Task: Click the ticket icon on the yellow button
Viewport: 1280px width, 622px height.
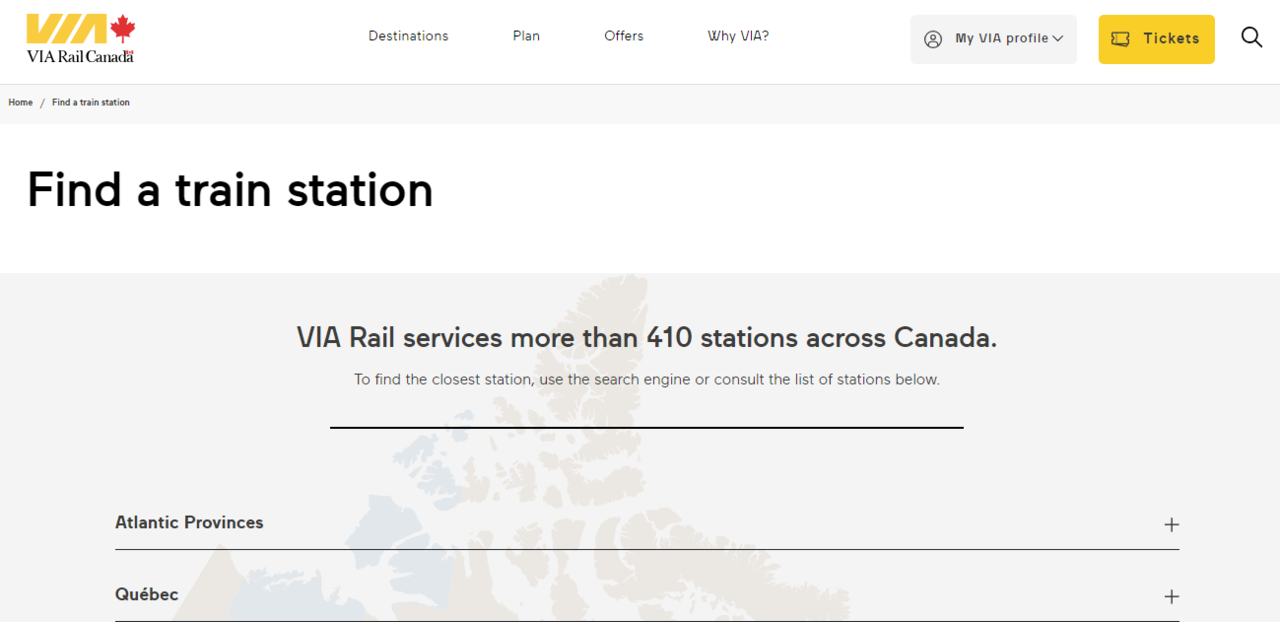Action: 1120,39
